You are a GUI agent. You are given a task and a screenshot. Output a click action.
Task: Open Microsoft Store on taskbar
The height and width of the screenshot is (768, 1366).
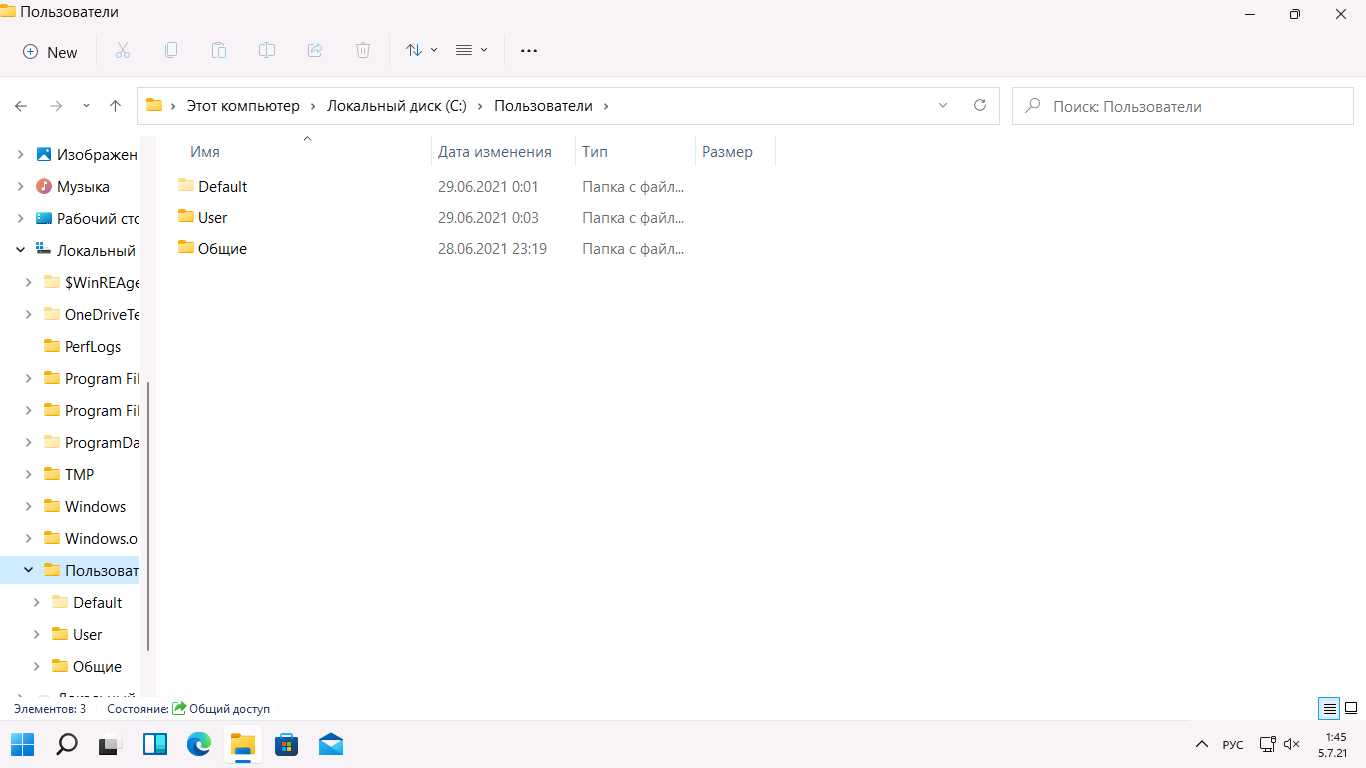click(287, 744)
